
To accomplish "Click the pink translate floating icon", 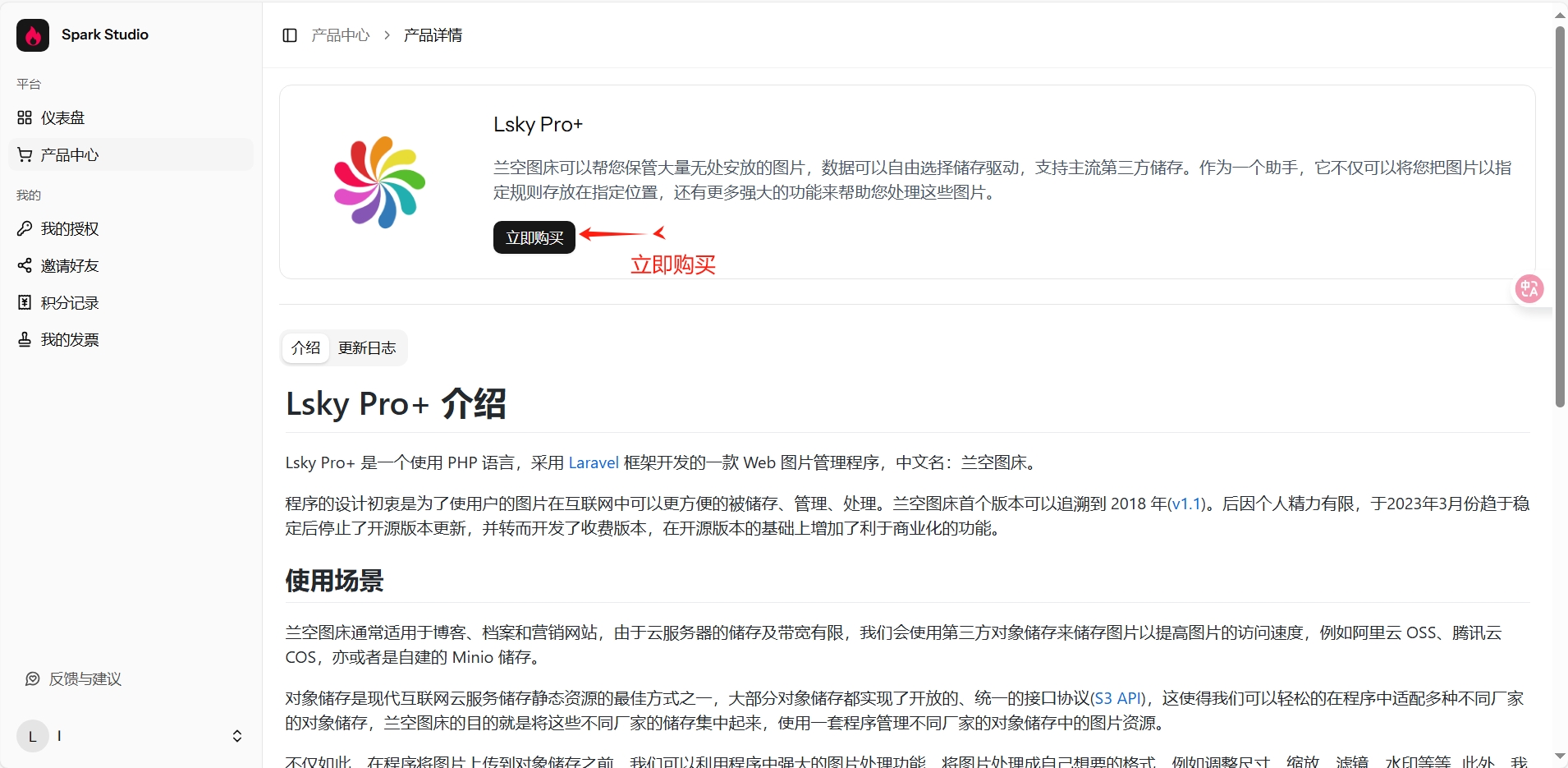I will 1529,289.
